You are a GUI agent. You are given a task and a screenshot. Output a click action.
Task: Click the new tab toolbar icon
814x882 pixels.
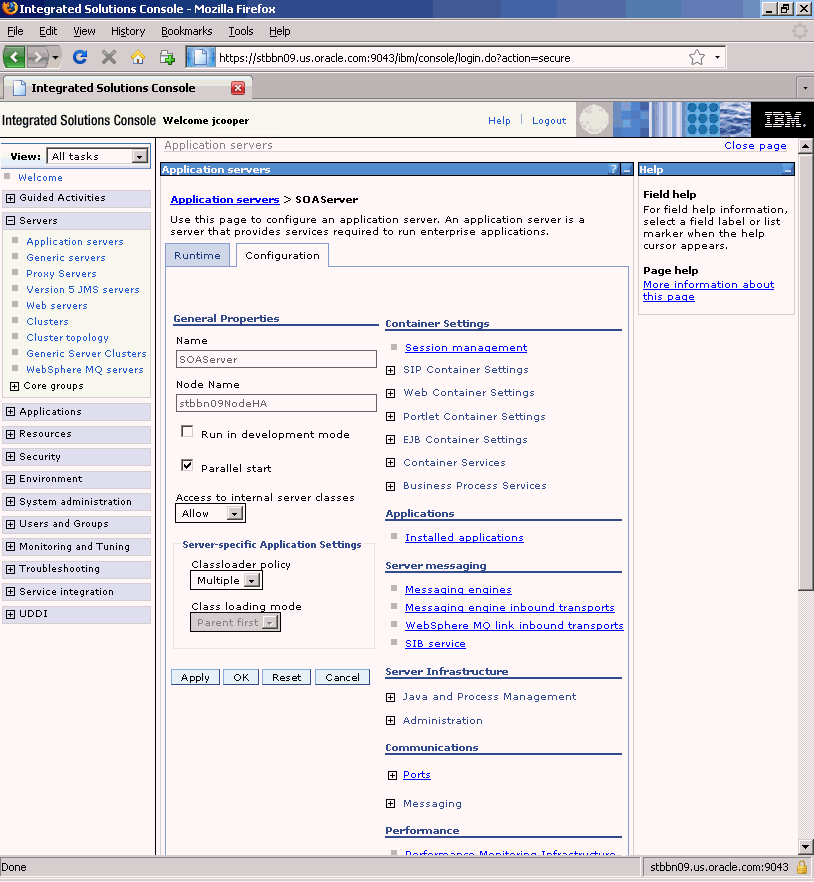point(167,57)
